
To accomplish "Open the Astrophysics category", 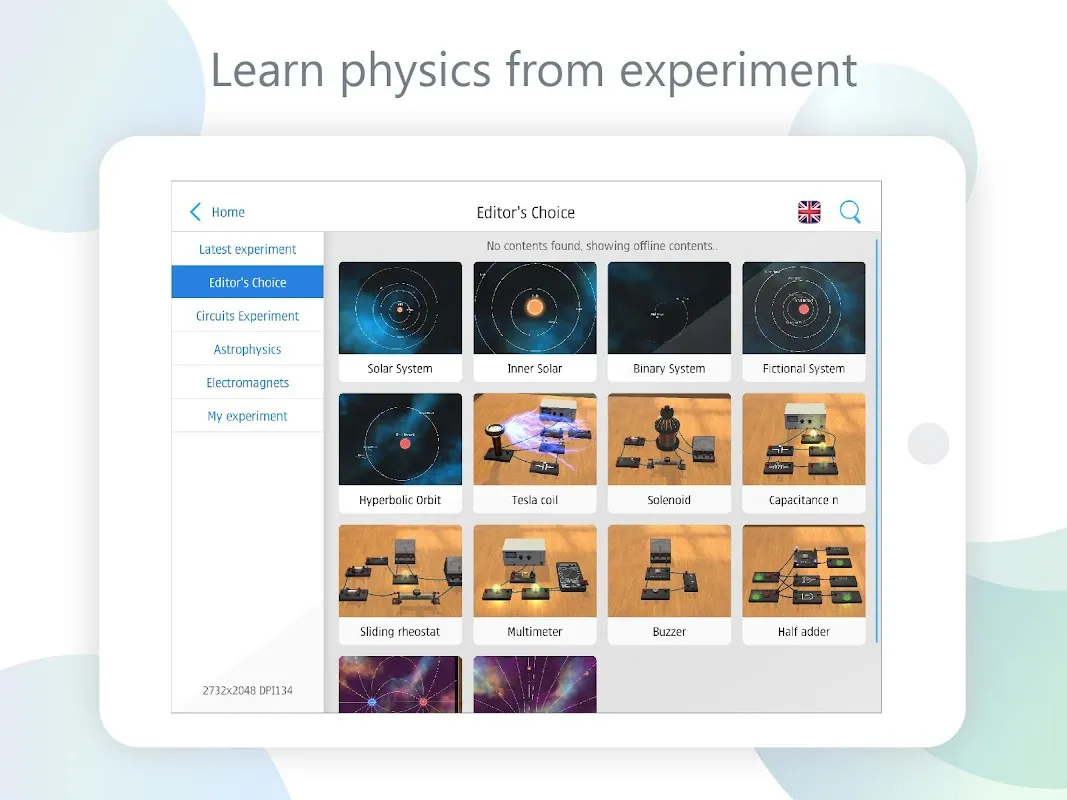I will [x=247, y=349].
